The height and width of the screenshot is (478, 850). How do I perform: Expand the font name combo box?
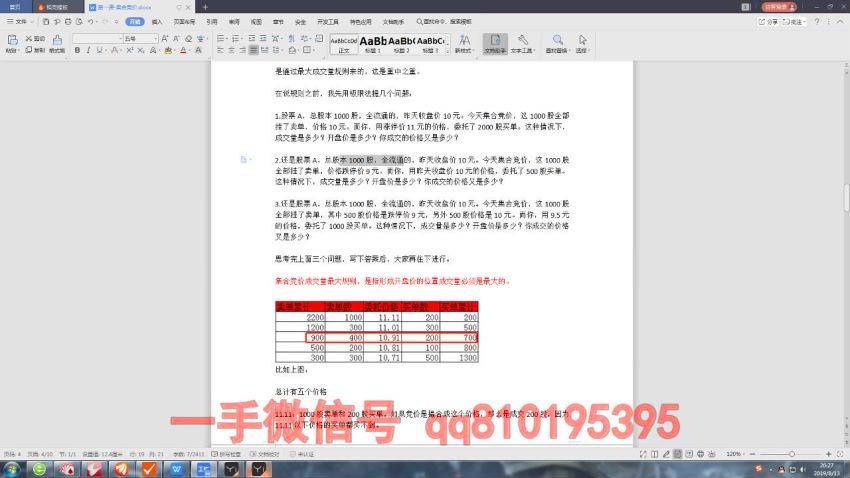118,38
